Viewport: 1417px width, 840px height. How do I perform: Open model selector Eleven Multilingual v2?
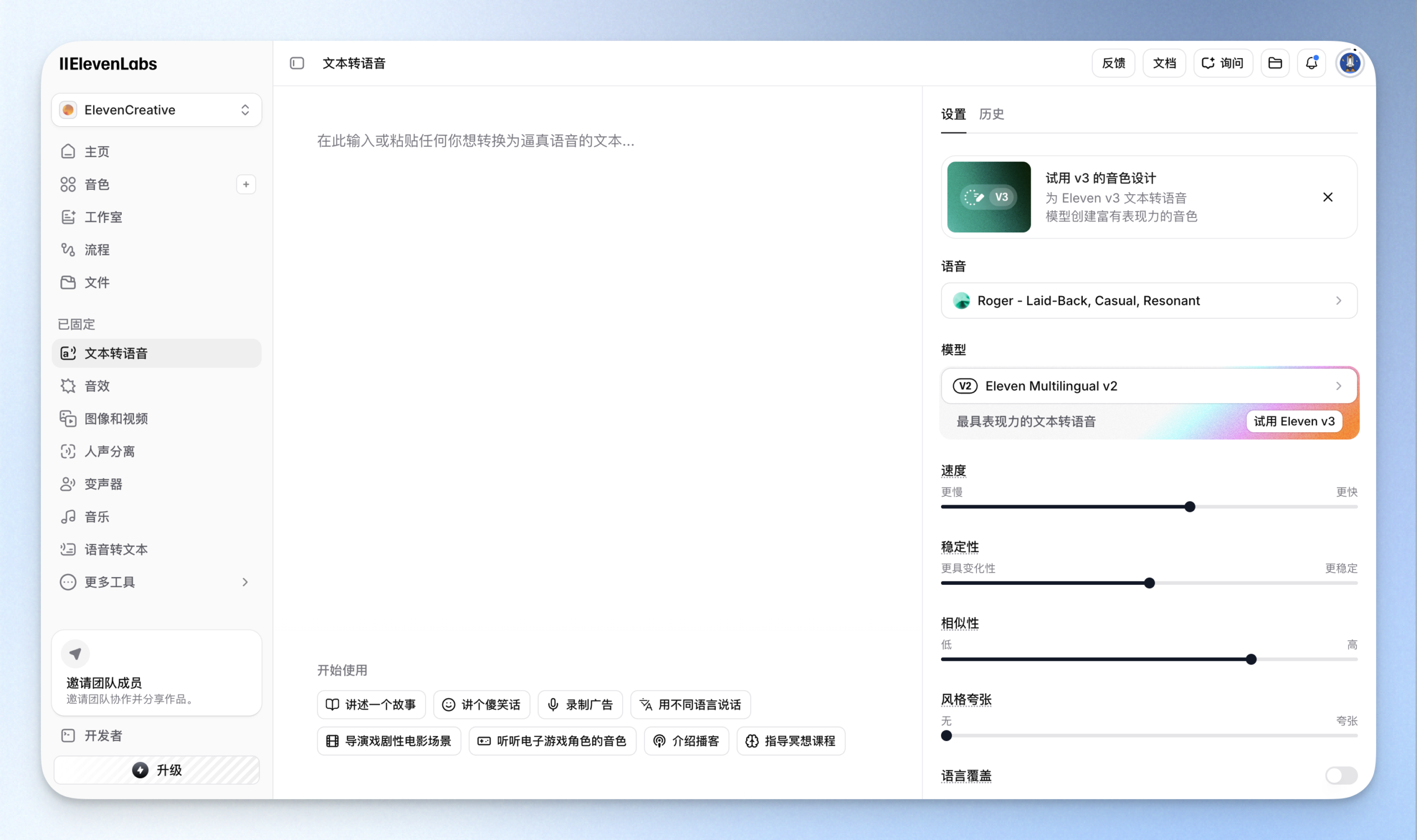pos(1149,386)
